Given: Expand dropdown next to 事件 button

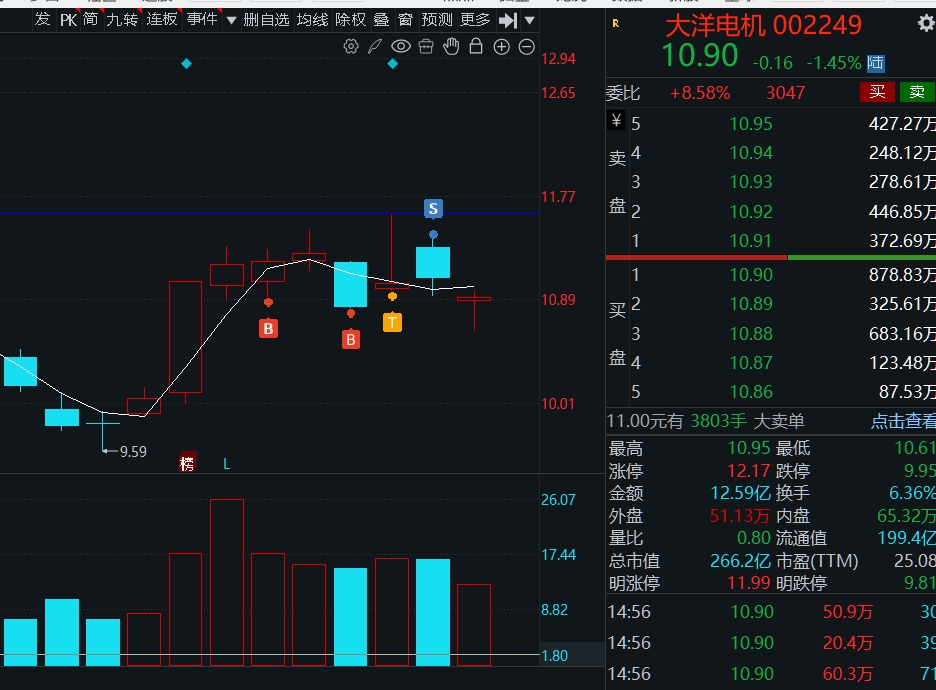Looking at the screenshot, I should (x=232, y=21).
